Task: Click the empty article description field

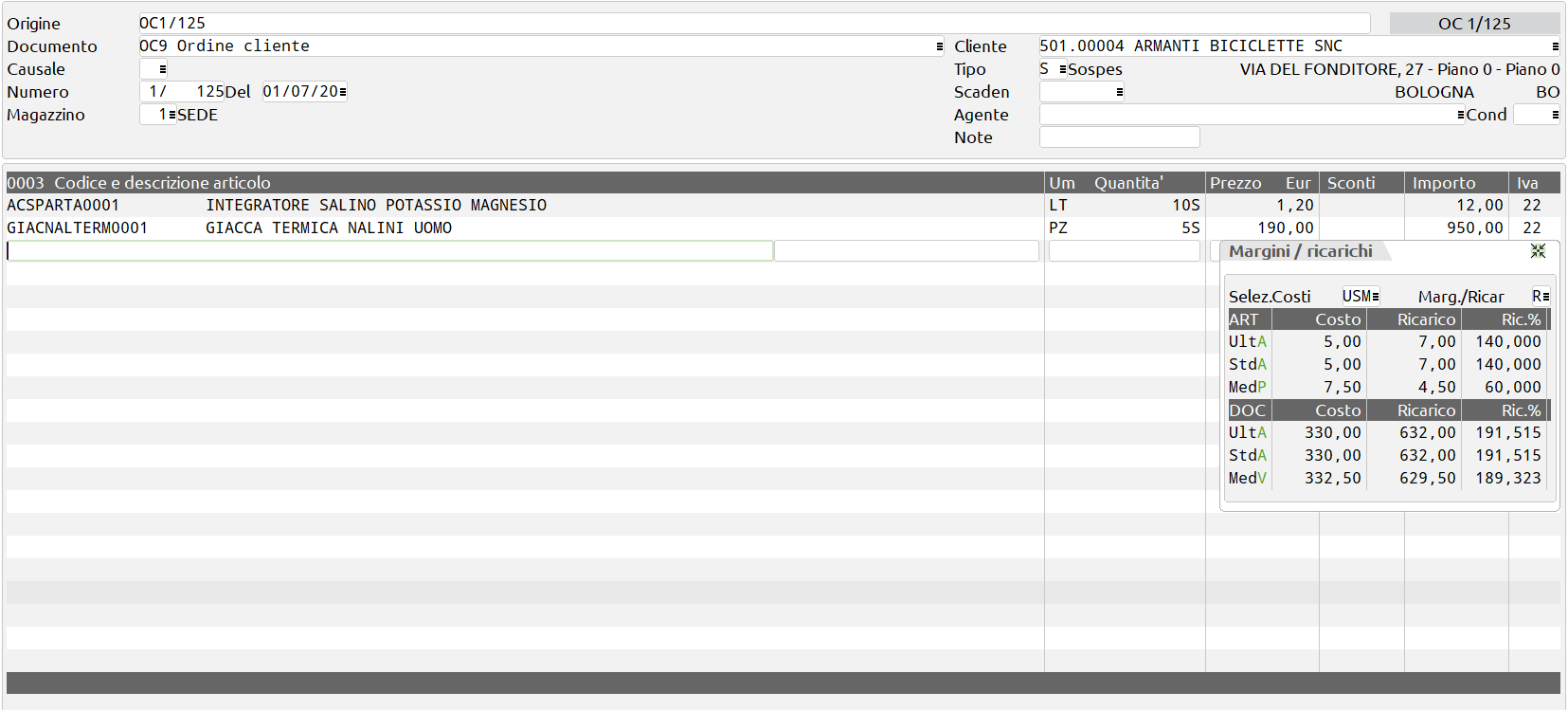Action: tap(906, 251)
